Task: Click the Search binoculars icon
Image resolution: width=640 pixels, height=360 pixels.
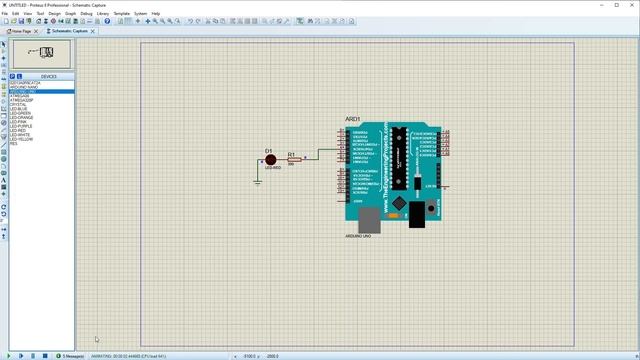Action: 310,21
